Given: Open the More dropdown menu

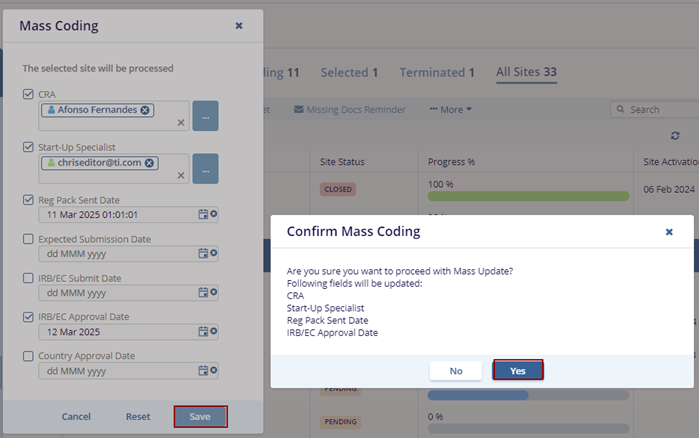Looking at the screenshot, I should tap(451, 109).
